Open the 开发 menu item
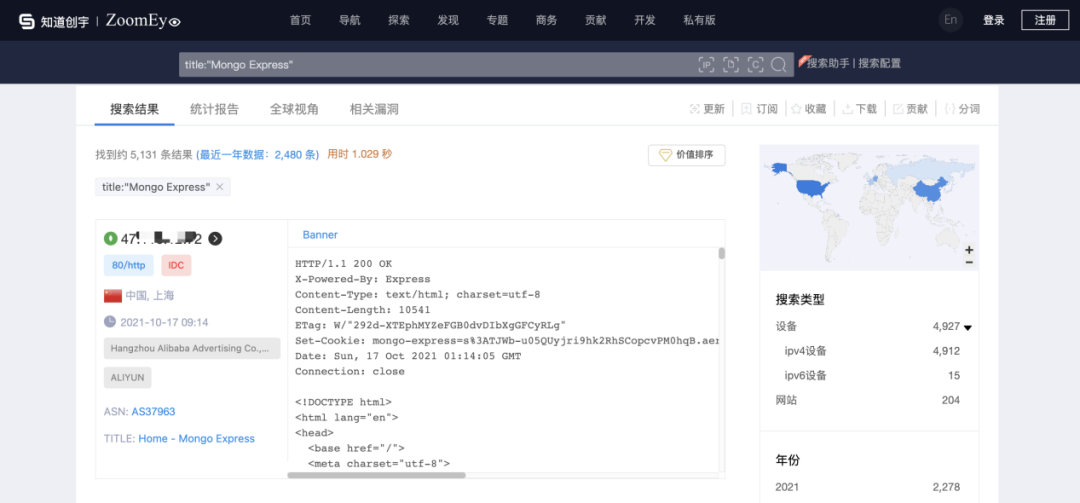Screen dimensions: 1080x503 click(645, 21)
